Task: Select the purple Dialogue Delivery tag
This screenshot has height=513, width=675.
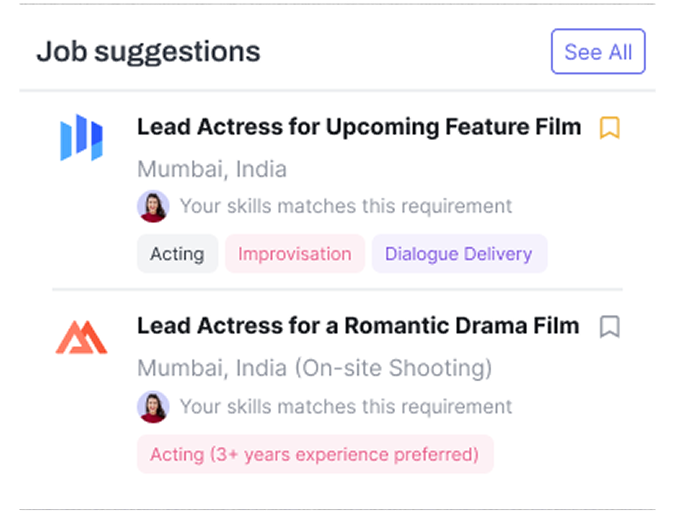Action: 459,254
